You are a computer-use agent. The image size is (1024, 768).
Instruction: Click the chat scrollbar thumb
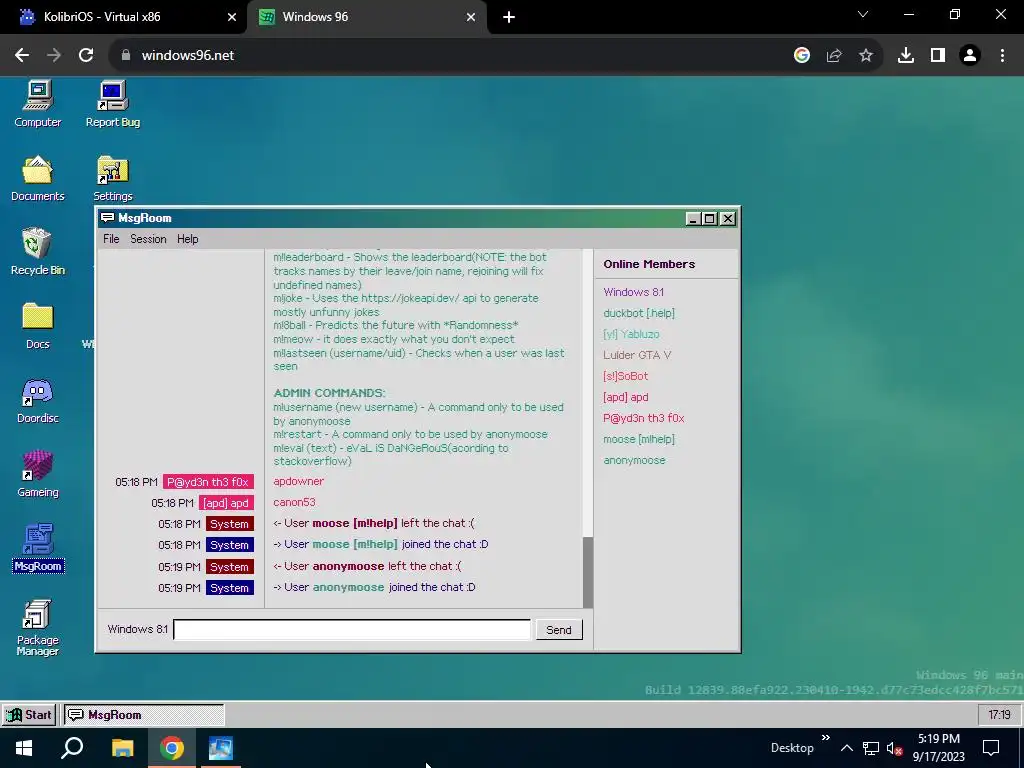point(588,572)
